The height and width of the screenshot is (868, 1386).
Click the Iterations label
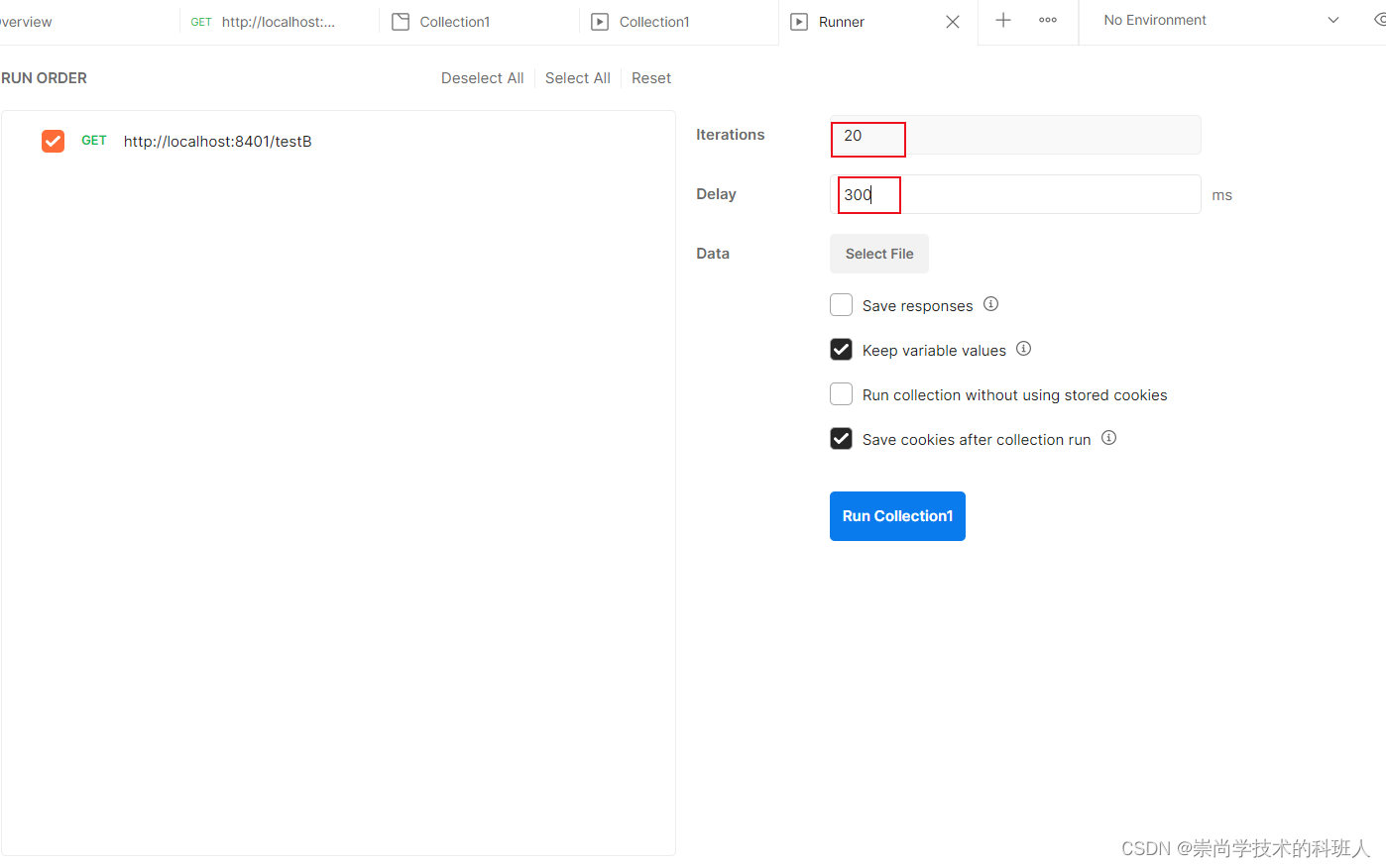731,135
